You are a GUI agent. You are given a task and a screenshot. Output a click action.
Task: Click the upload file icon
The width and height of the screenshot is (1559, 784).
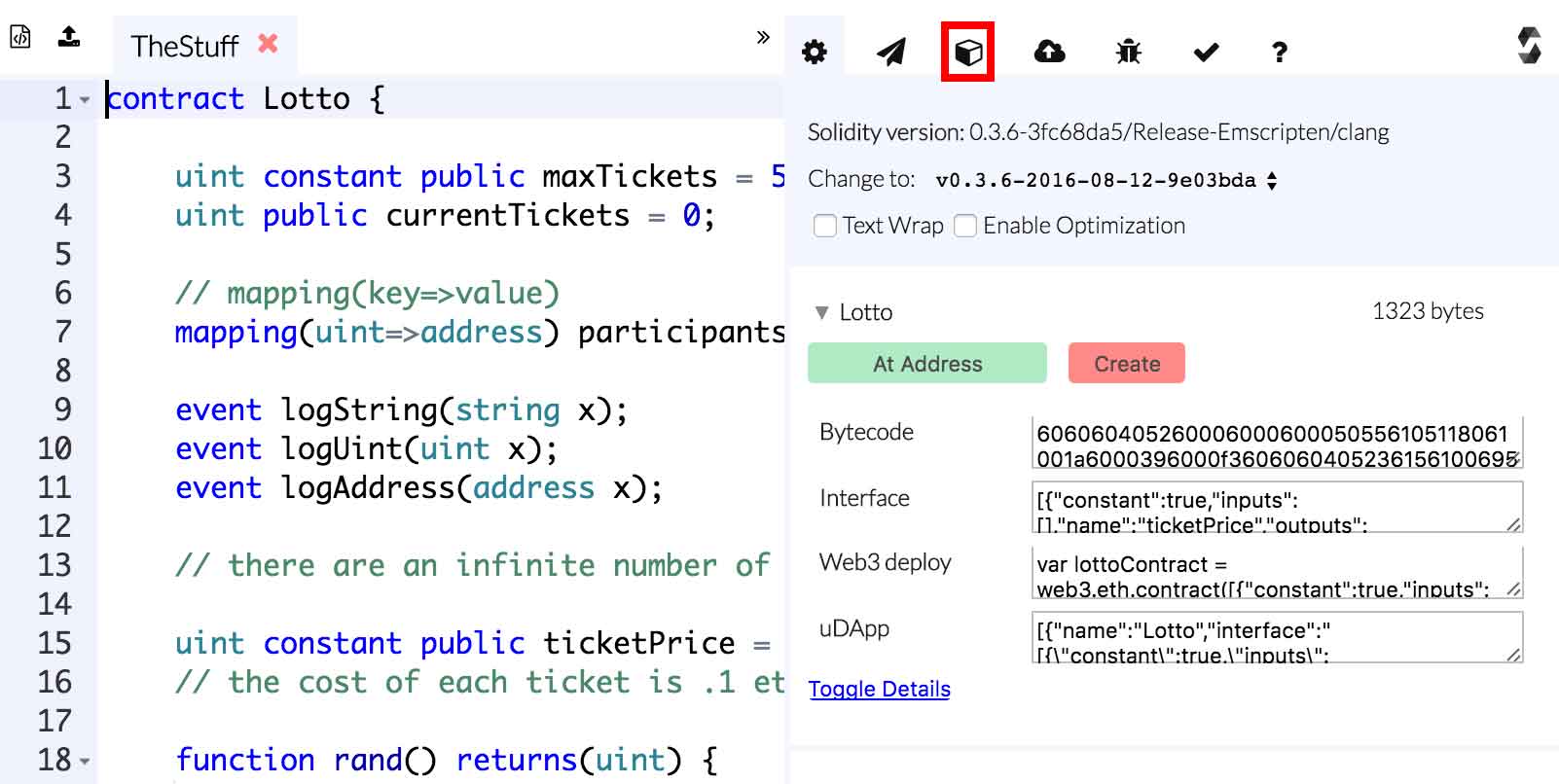point(69,37)
